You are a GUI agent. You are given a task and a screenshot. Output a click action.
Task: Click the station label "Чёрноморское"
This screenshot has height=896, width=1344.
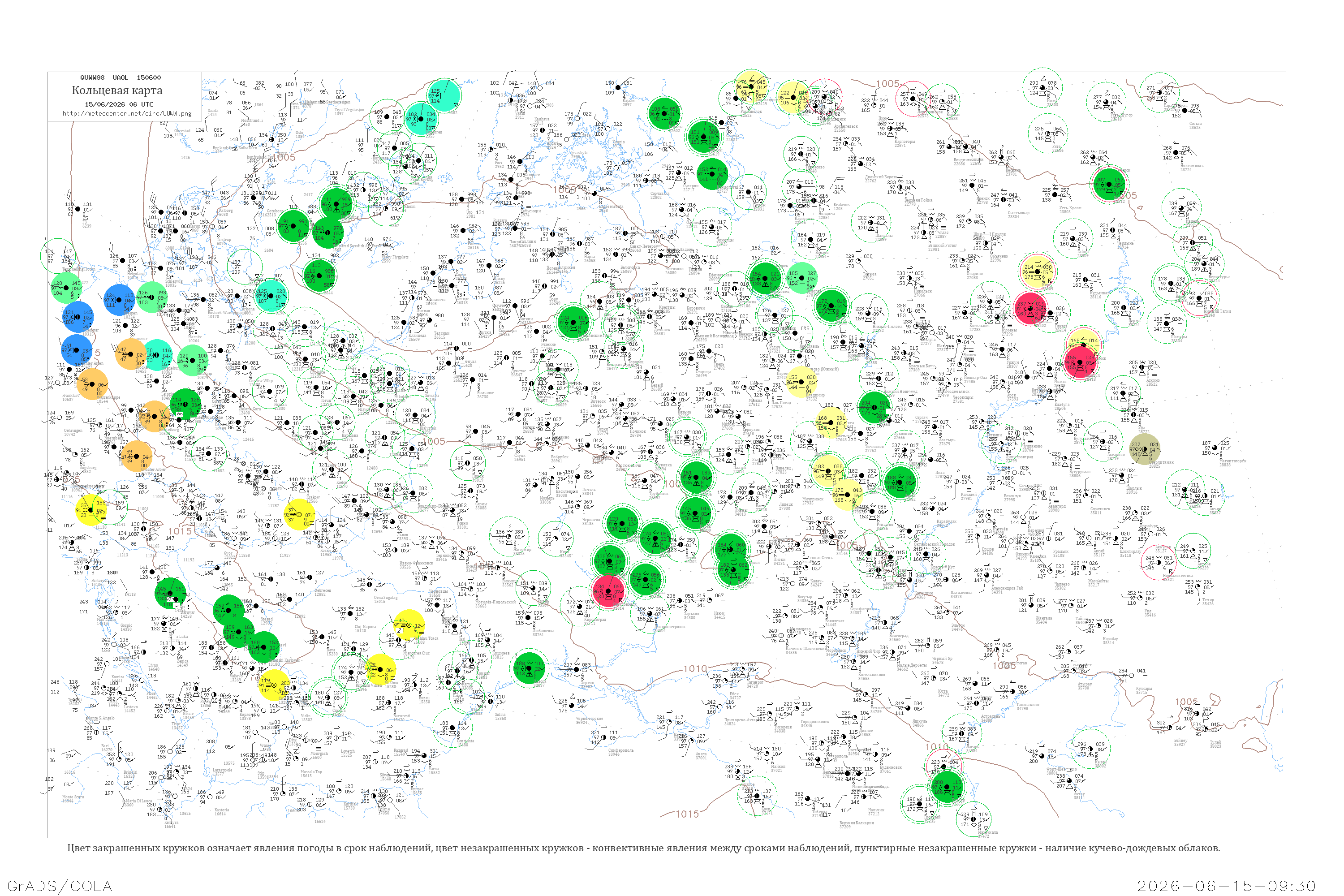tap(590, 718)
